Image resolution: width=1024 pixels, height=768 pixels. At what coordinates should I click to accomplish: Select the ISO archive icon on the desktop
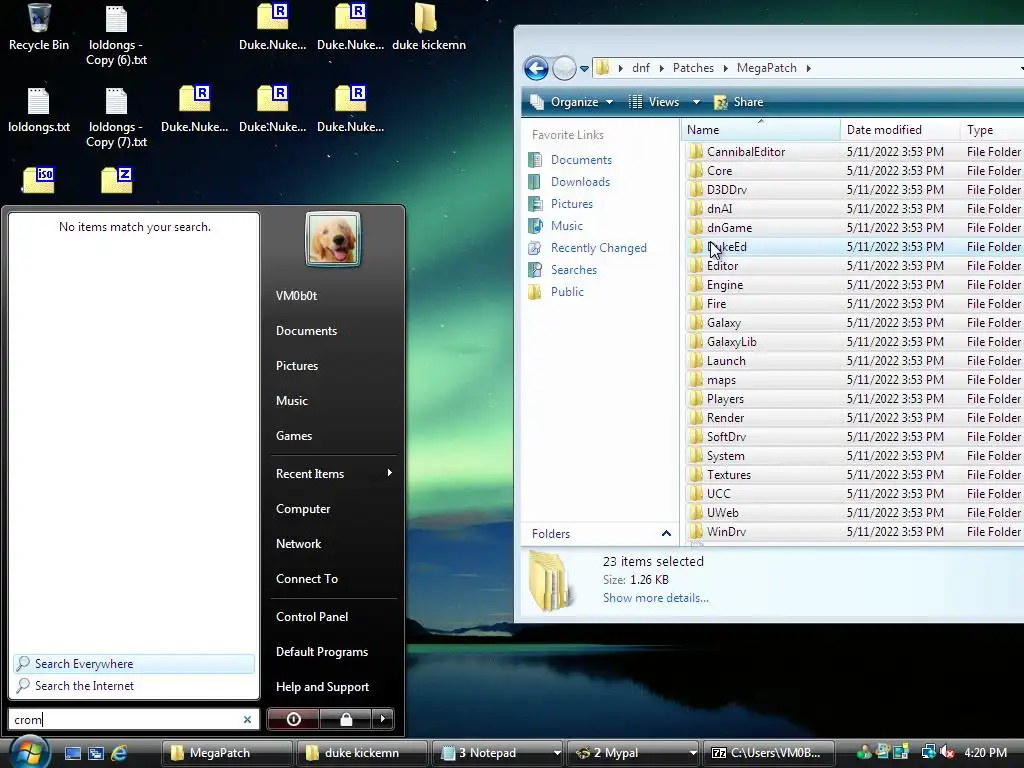click(x=39, y=180)
